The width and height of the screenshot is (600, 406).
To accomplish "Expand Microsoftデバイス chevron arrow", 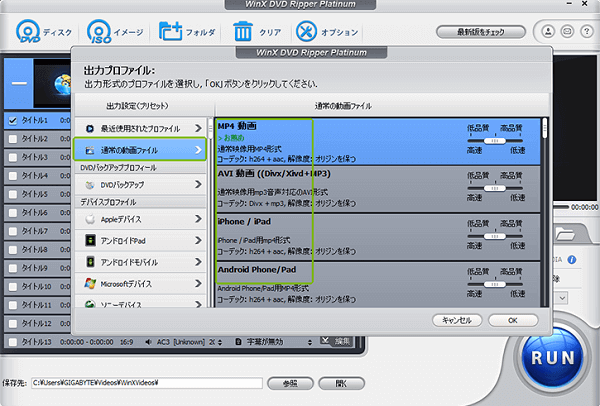I will pos(198,283).
